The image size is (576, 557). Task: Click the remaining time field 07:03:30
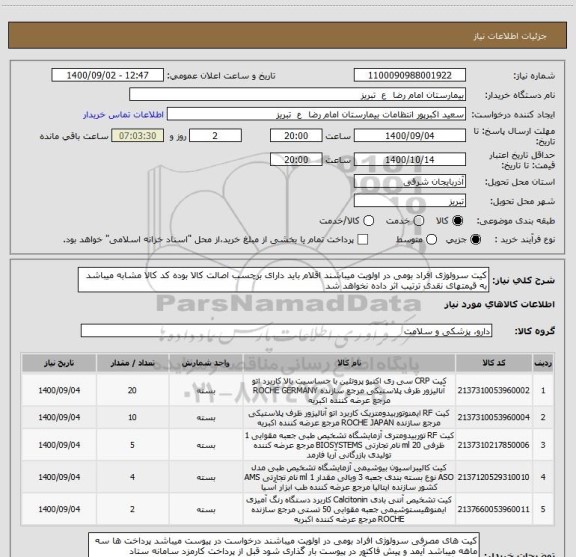click(138, 136)
